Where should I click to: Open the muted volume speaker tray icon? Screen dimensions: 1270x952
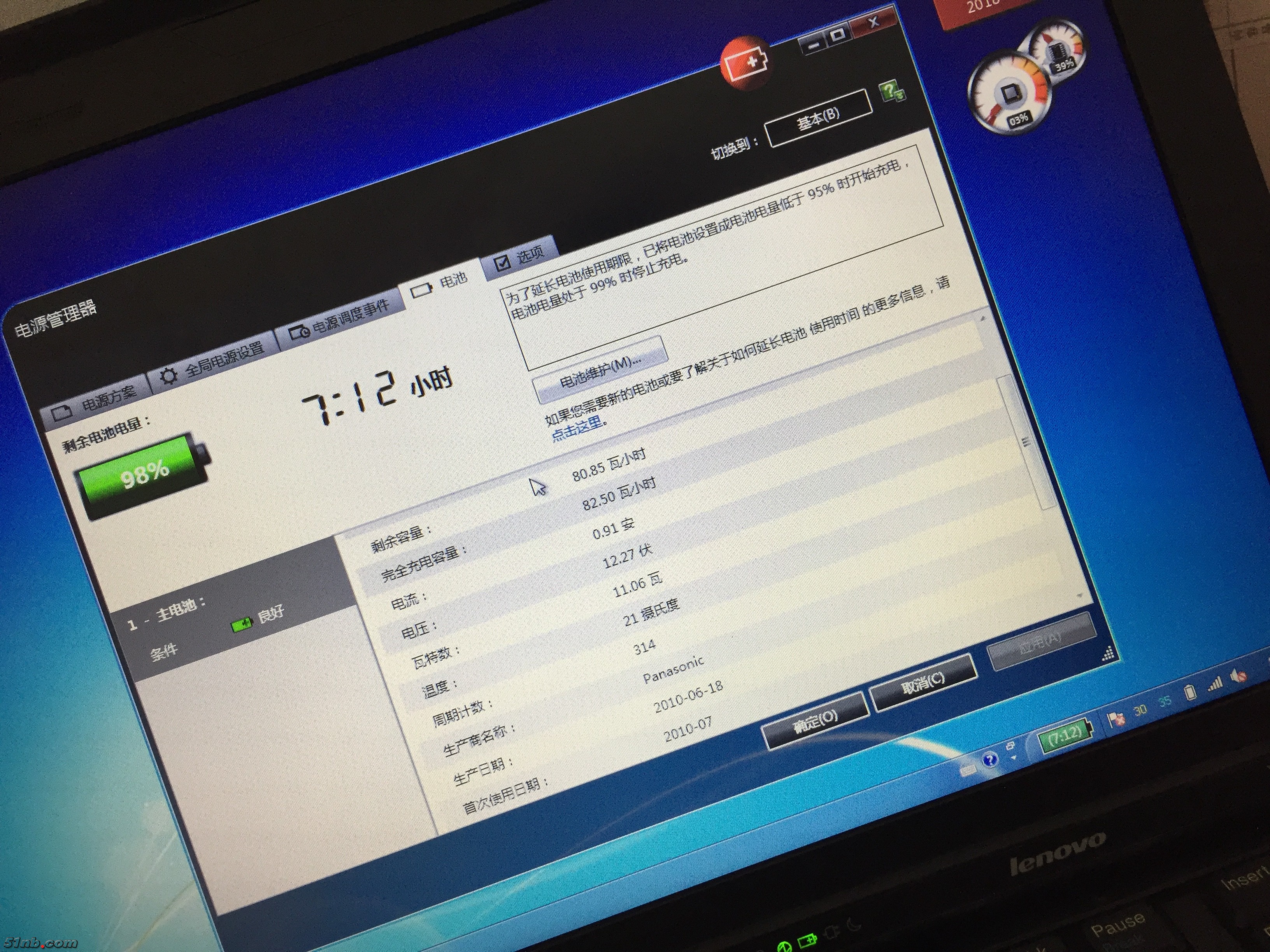(1238, 677)
